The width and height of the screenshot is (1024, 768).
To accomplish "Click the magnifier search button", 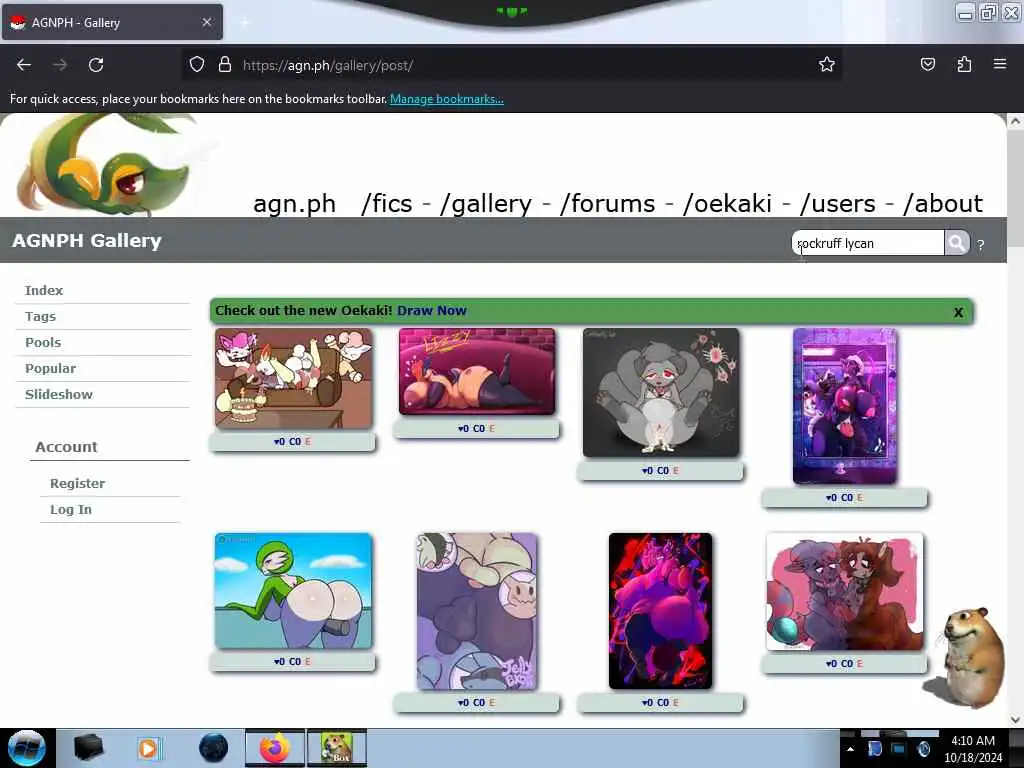I will (x=957, y=243).
